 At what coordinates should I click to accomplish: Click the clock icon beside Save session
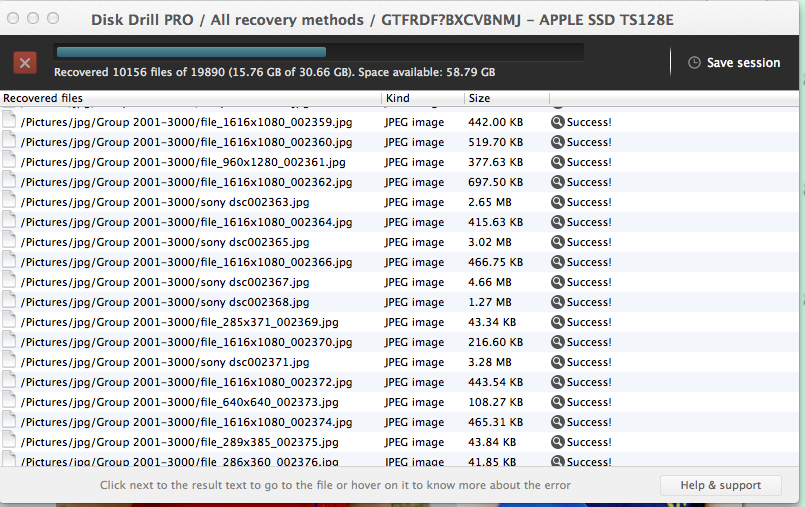[694, 63]
